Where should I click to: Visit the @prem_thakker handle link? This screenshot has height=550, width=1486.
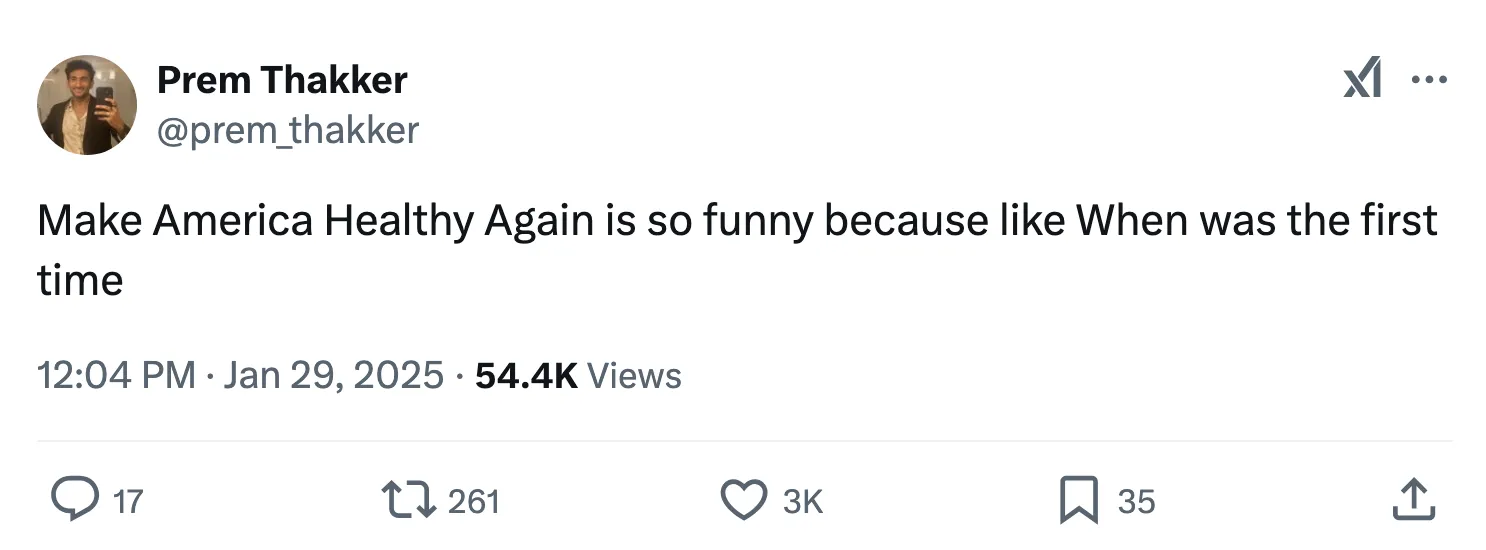pos(288,130)
